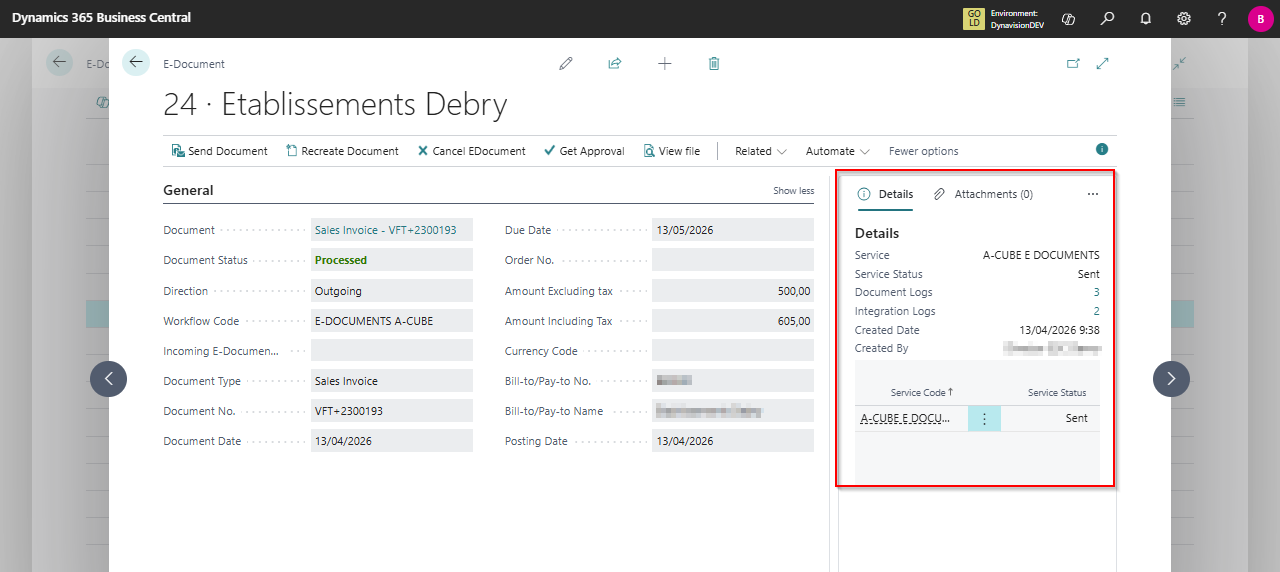The height and width of the screenshot is (572, 1280).
Task: Click back arrow of background list page
Action: pyautogui.click(x=60, y=62)
